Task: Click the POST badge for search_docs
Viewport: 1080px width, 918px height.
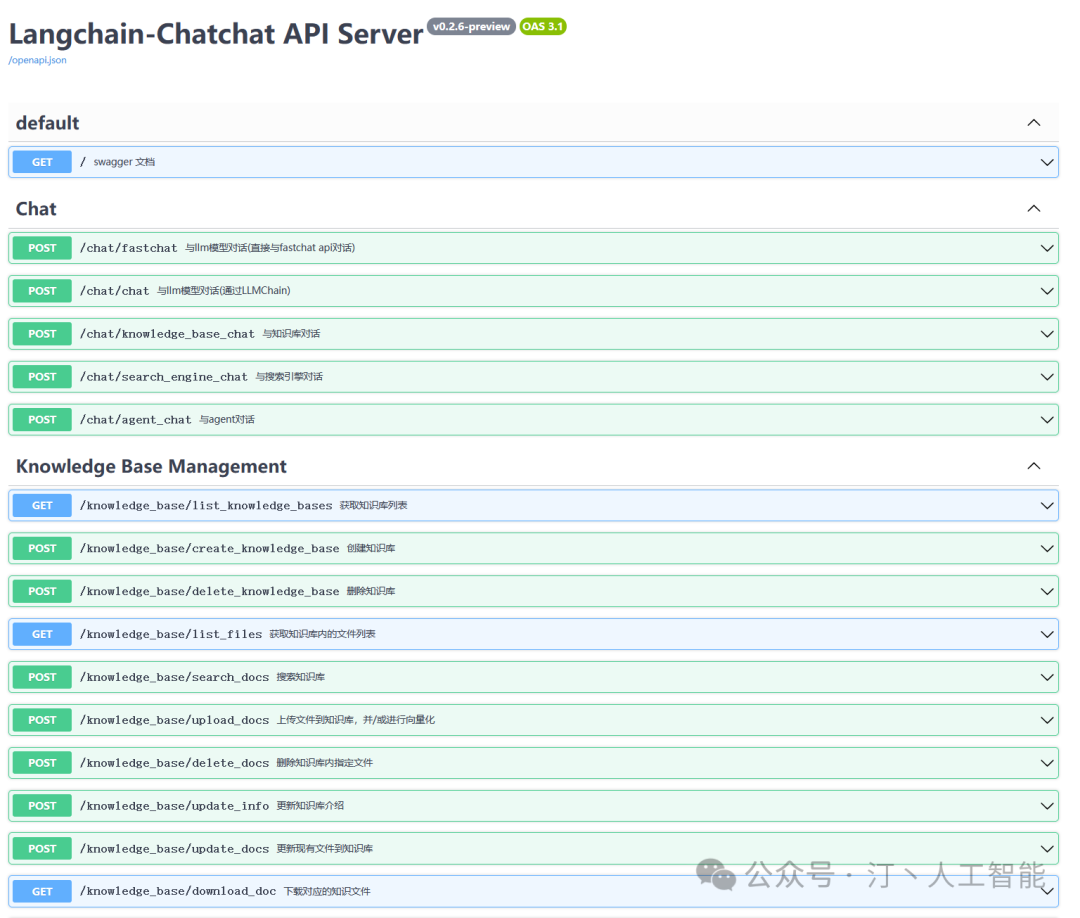Action: (x=42, y=677)
